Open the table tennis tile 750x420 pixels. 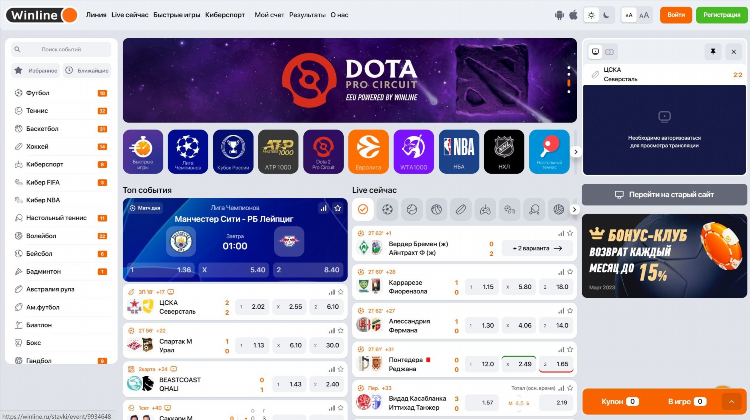[x=549, y=152]
